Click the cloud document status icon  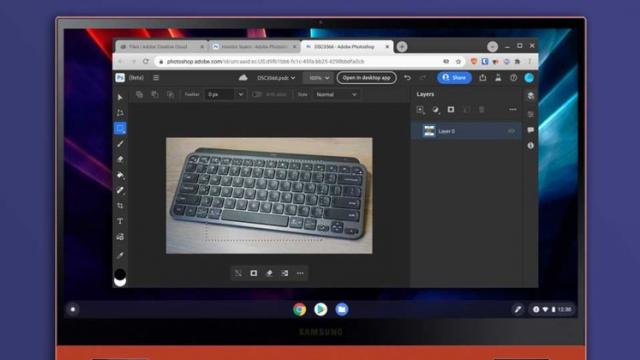click(243, 78)
